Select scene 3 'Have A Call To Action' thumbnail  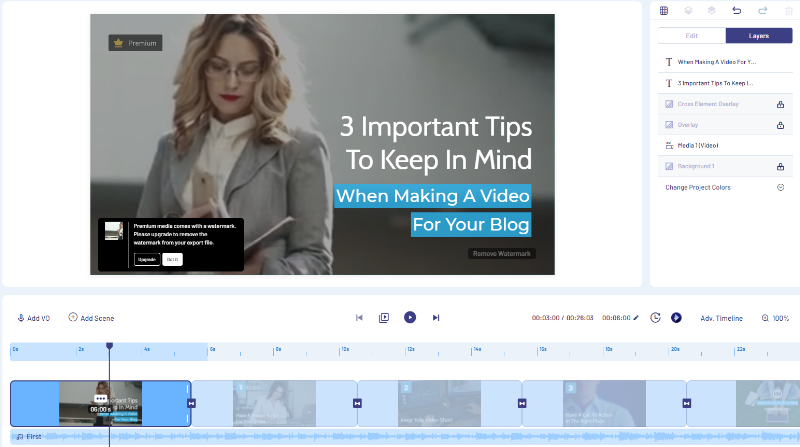click(604, 404)
